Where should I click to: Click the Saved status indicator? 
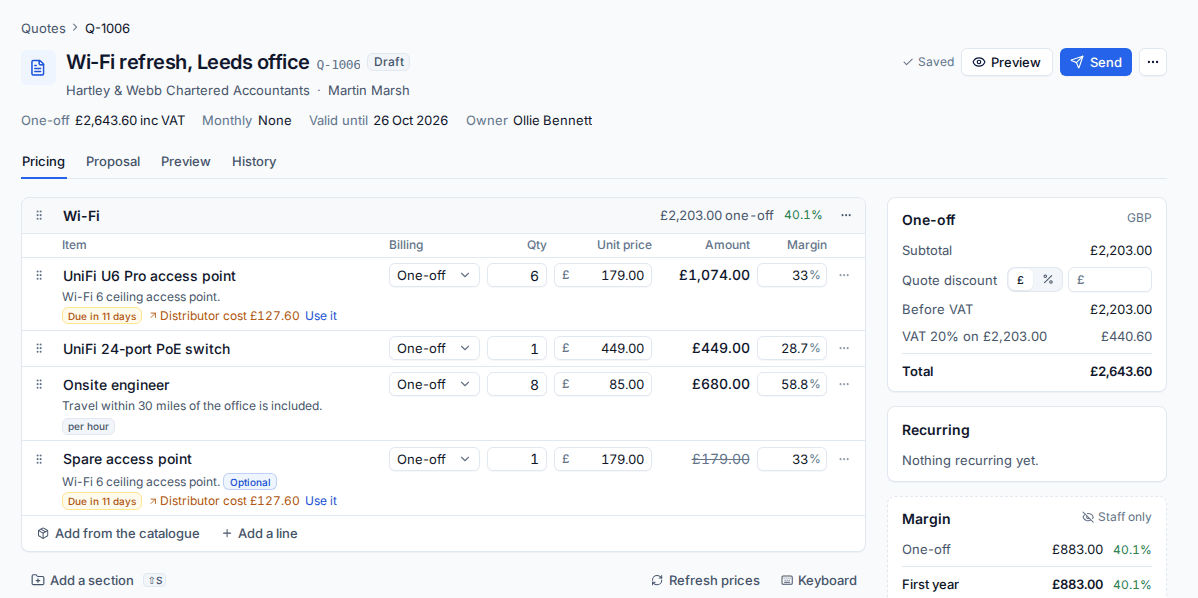pos(928,62)
